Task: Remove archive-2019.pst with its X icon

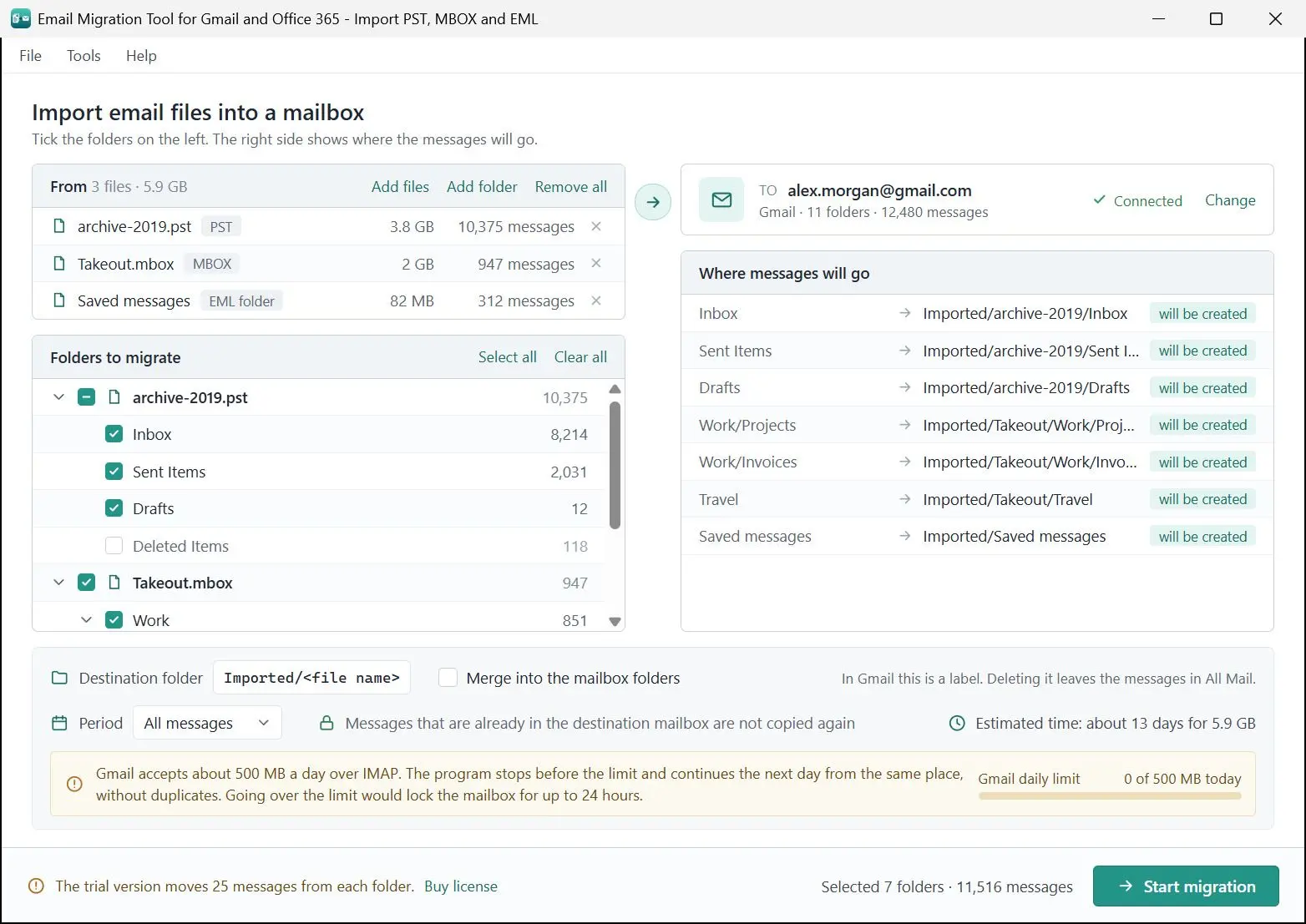Action: click(596, 226)
